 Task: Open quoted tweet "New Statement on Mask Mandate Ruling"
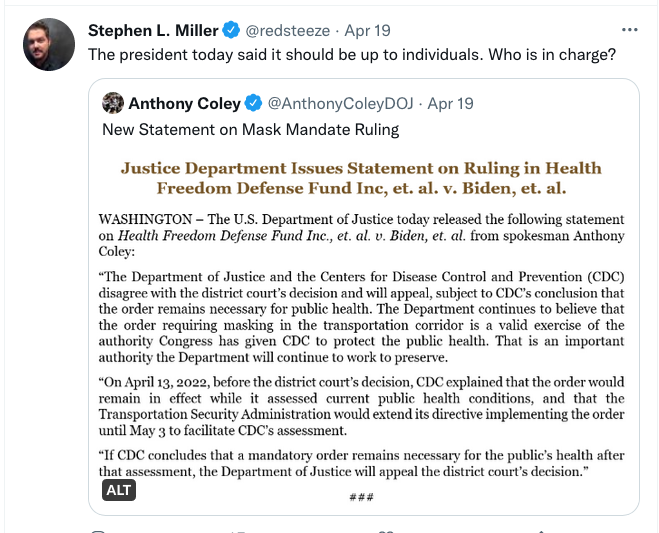point(250,129)
